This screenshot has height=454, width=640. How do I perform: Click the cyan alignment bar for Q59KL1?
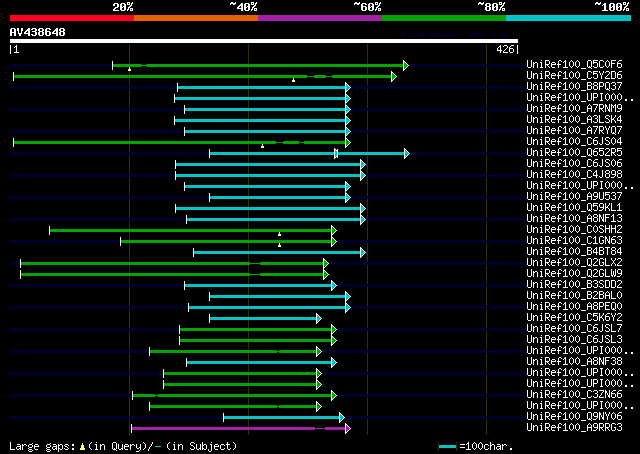[x=268, y=209]
